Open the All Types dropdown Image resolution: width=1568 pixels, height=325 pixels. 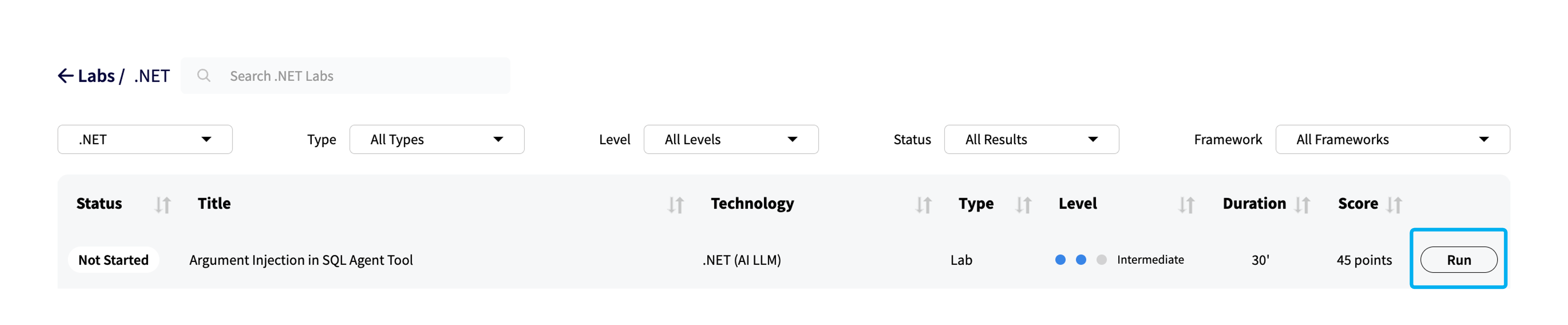pos(436,140)
